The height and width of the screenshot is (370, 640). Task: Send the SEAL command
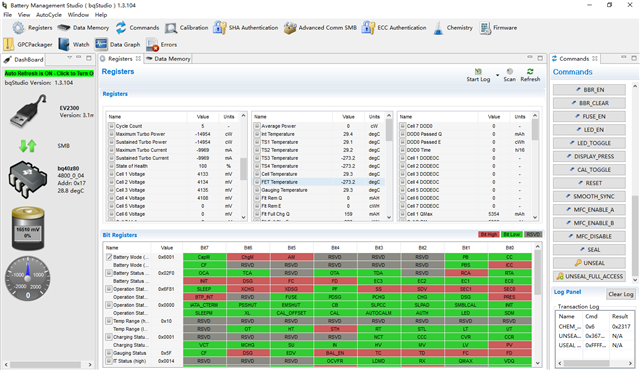tap(589, 250)
